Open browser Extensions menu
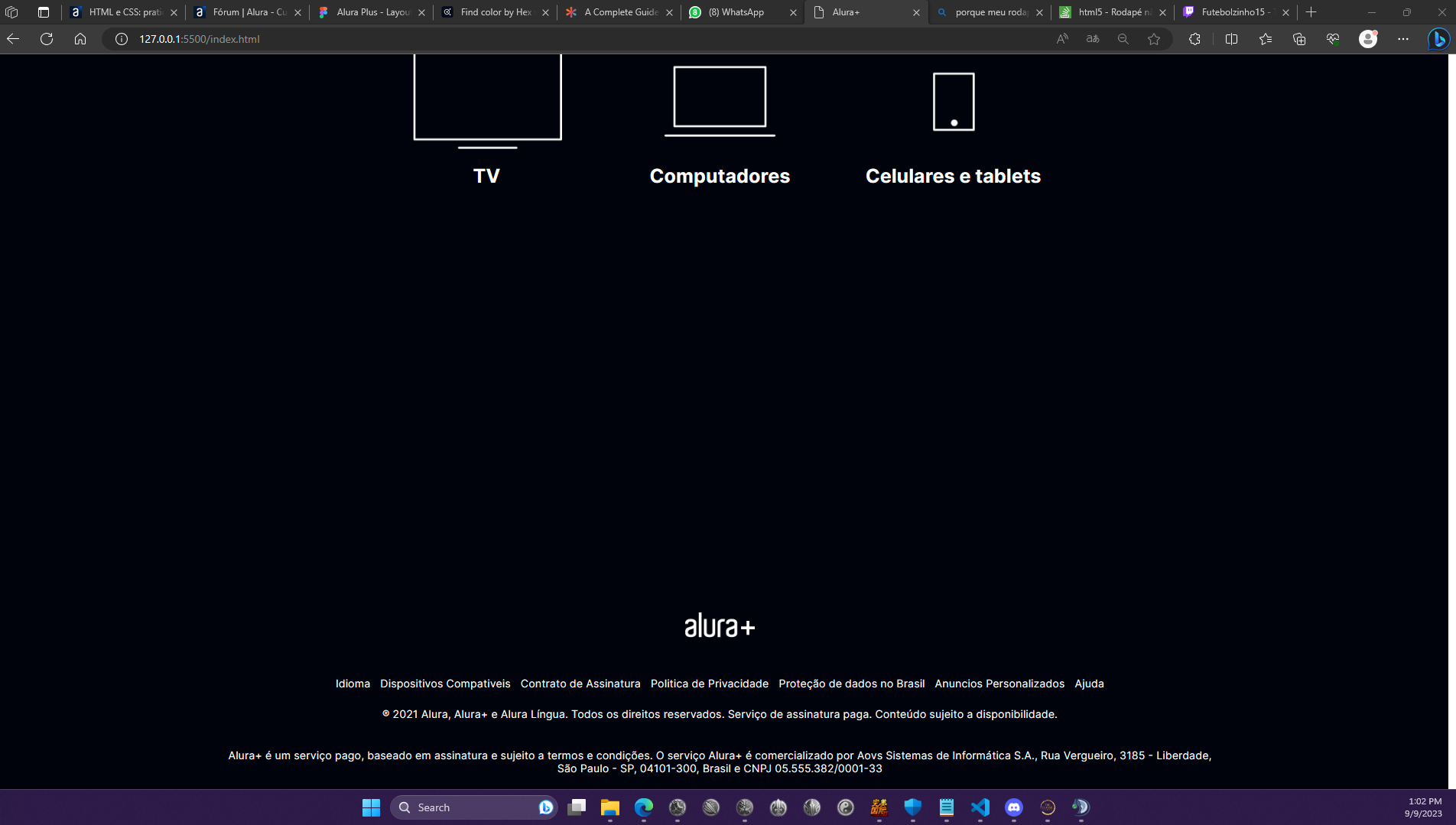 [1194, 39]
